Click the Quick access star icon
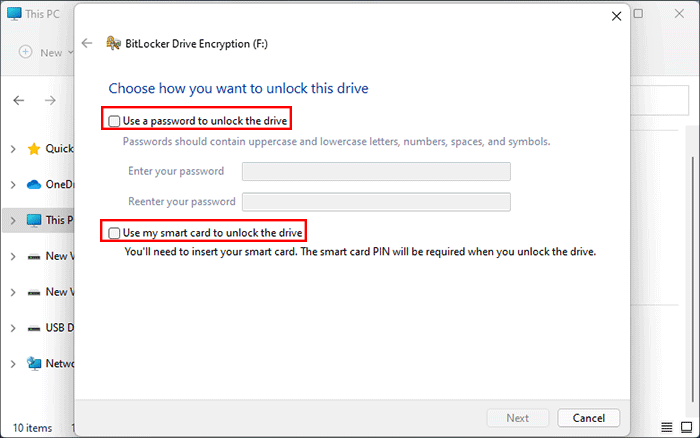Viewport: 700px width, 438px height. tap(34, 149)
